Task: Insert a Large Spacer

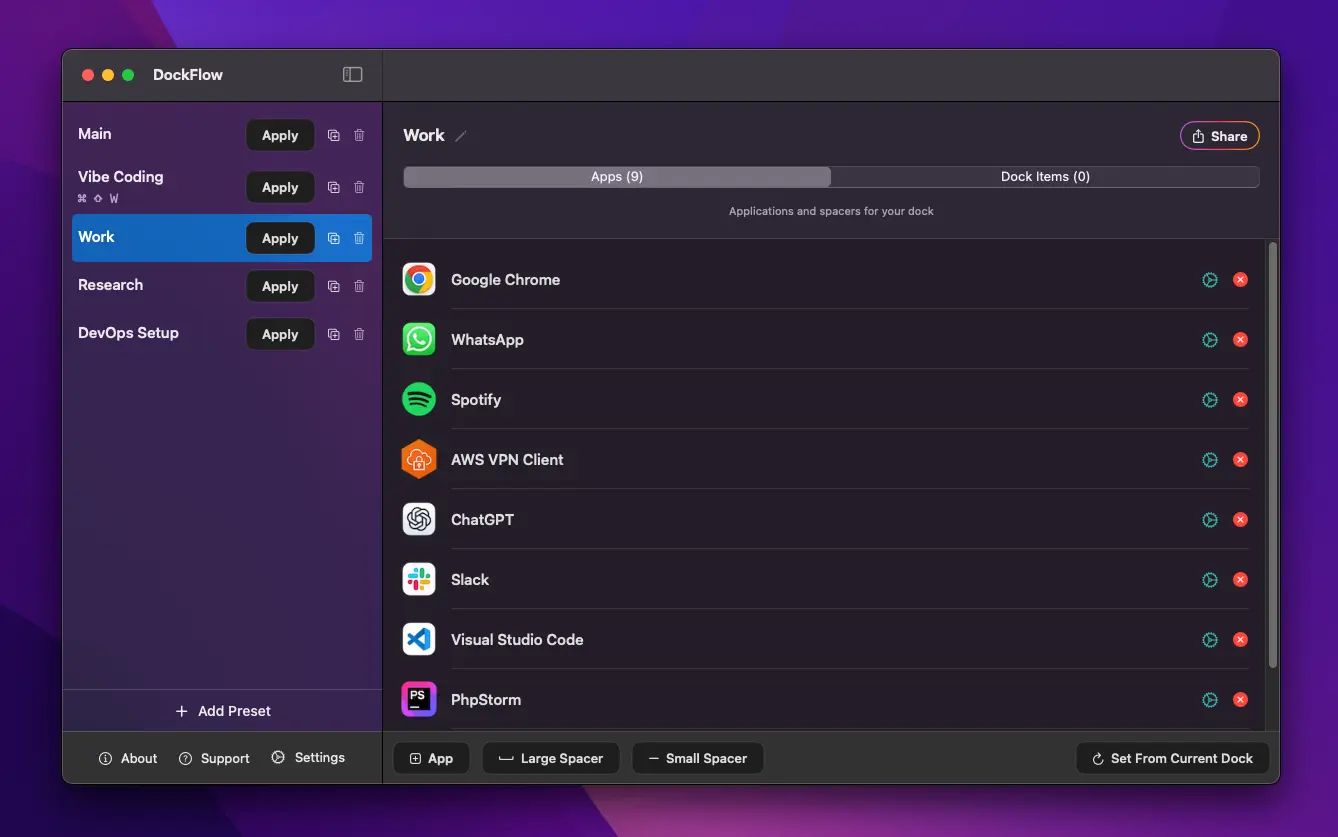Action: pos(551,758)
